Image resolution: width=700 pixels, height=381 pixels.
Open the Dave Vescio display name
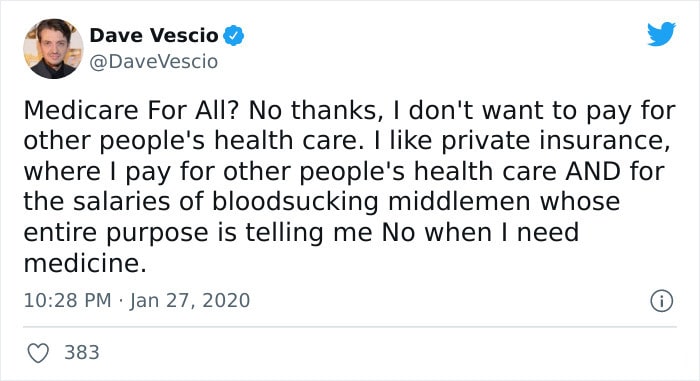[x=154, y=36]
